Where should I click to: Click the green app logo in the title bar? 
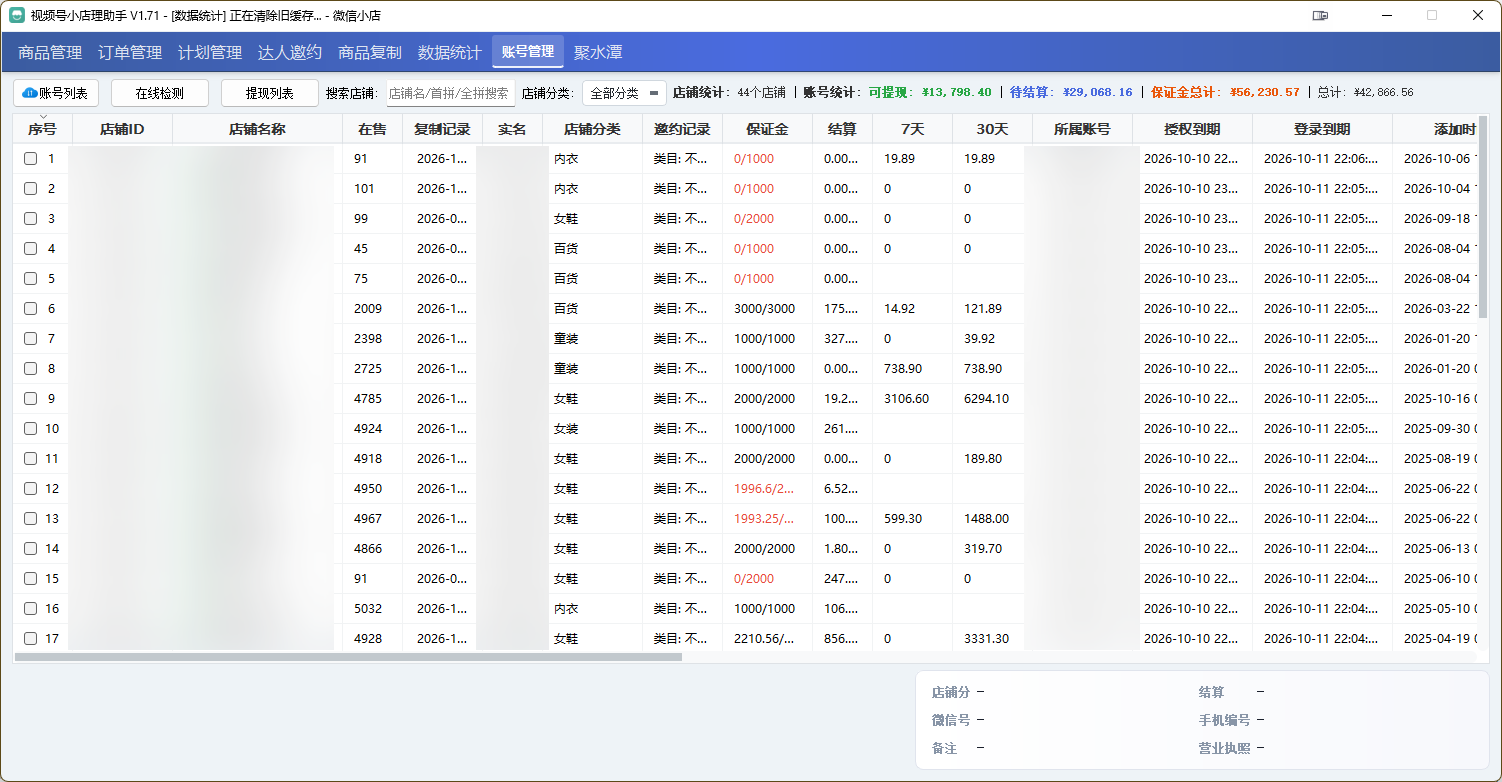tap(17, 16)
